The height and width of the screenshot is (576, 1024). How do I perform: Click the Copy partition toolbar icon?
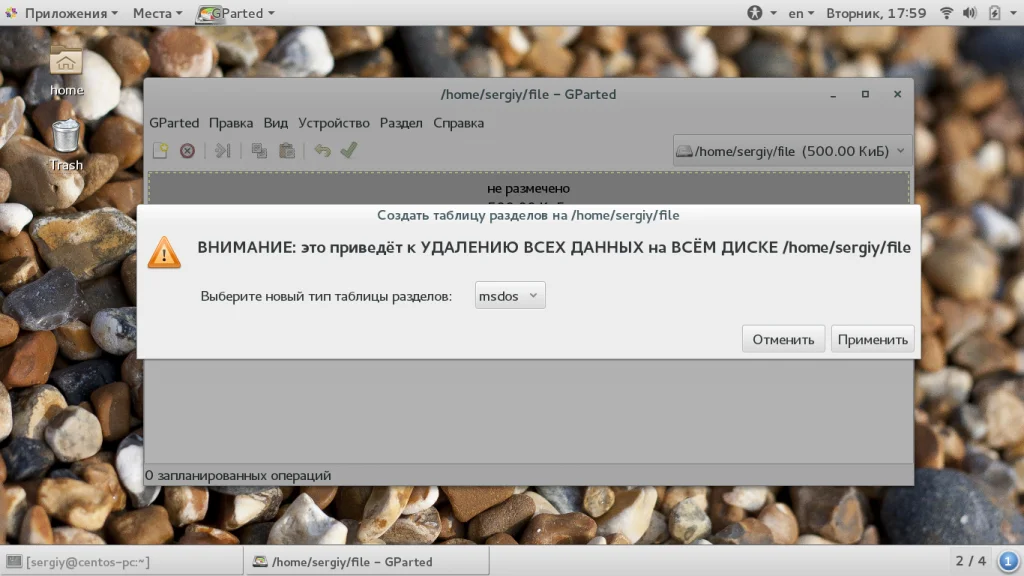pos(259,151)
